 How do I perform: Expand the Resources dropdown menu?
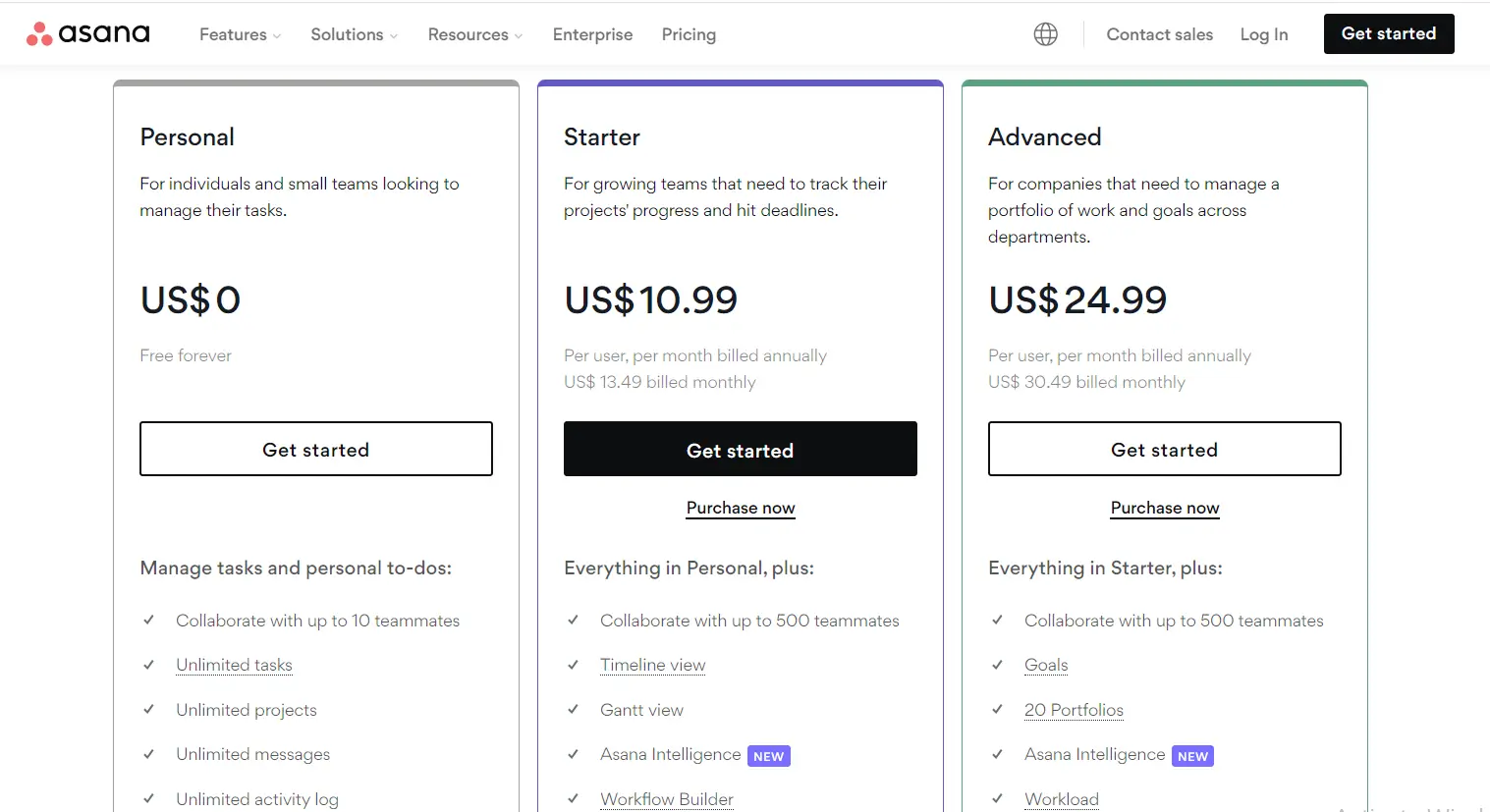(474, 34)
